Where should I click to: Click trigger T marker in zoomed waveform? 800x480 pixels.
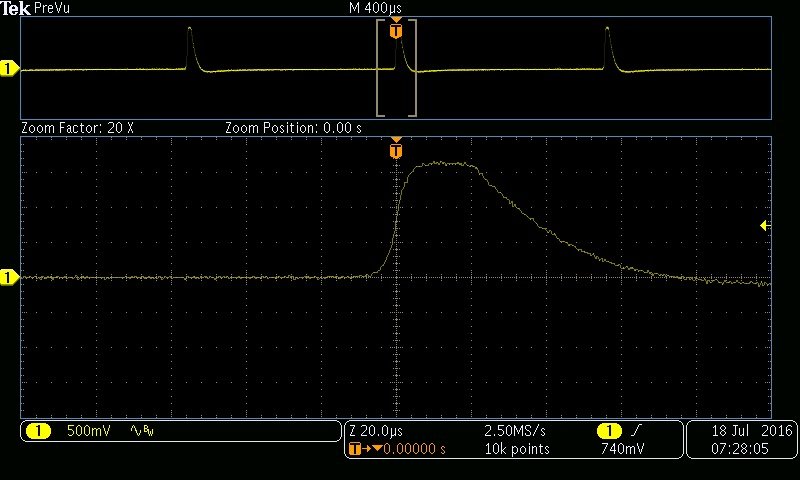click(397, 151)
